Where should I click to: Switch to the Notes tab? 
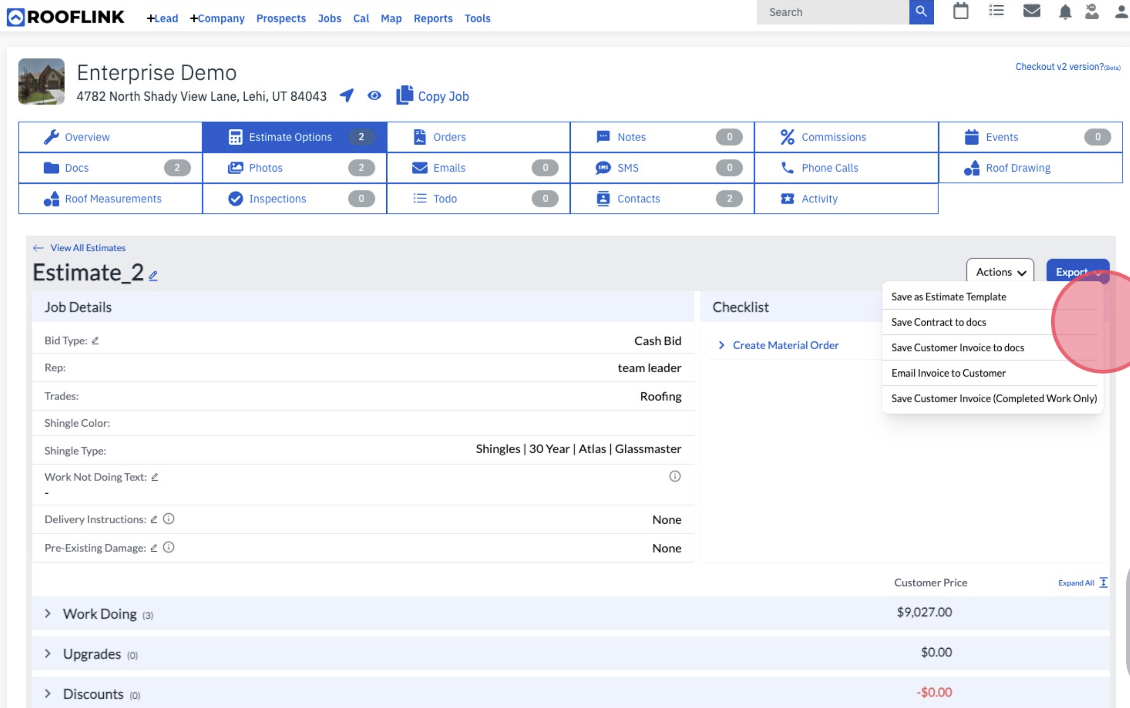[662, 137]
